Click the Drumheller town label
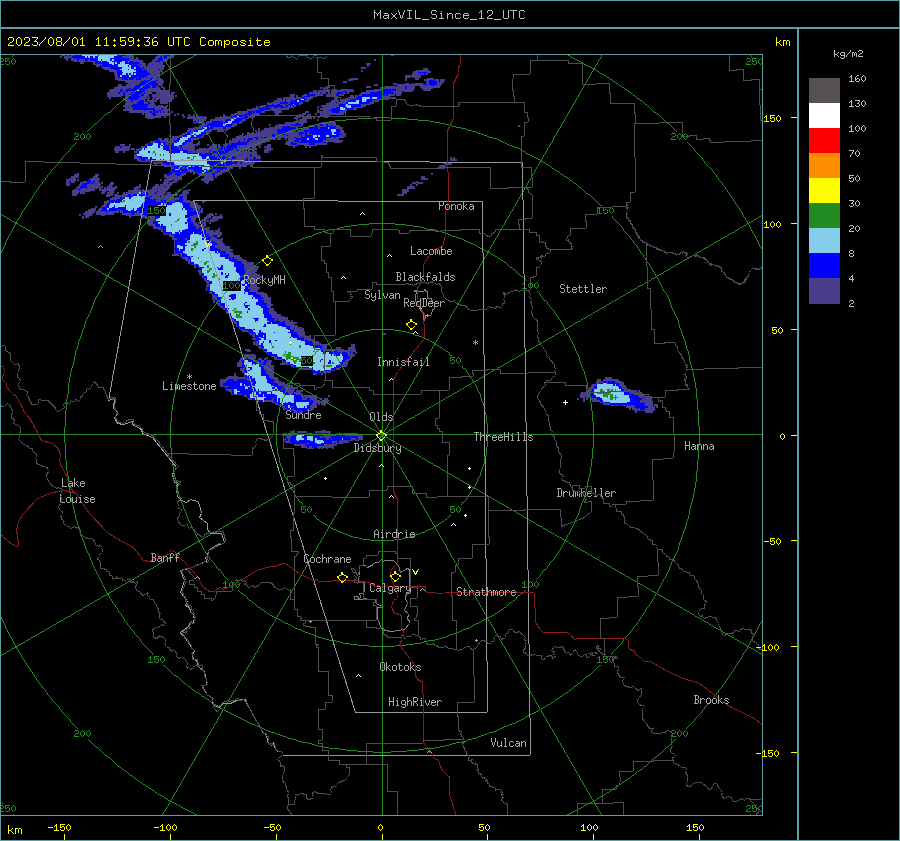This screenshot has height=841, width=900. click(586, 493)
